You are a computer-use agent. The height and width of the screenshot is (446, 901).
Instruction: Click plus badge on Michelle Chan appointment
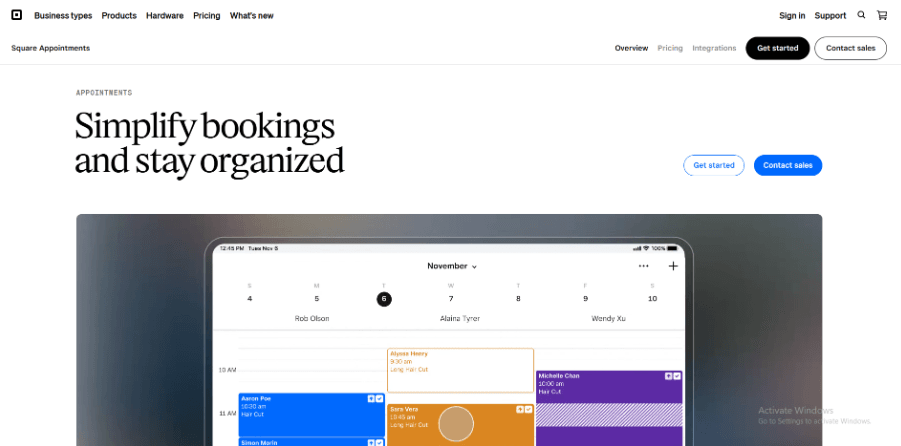tap(668, 376)
